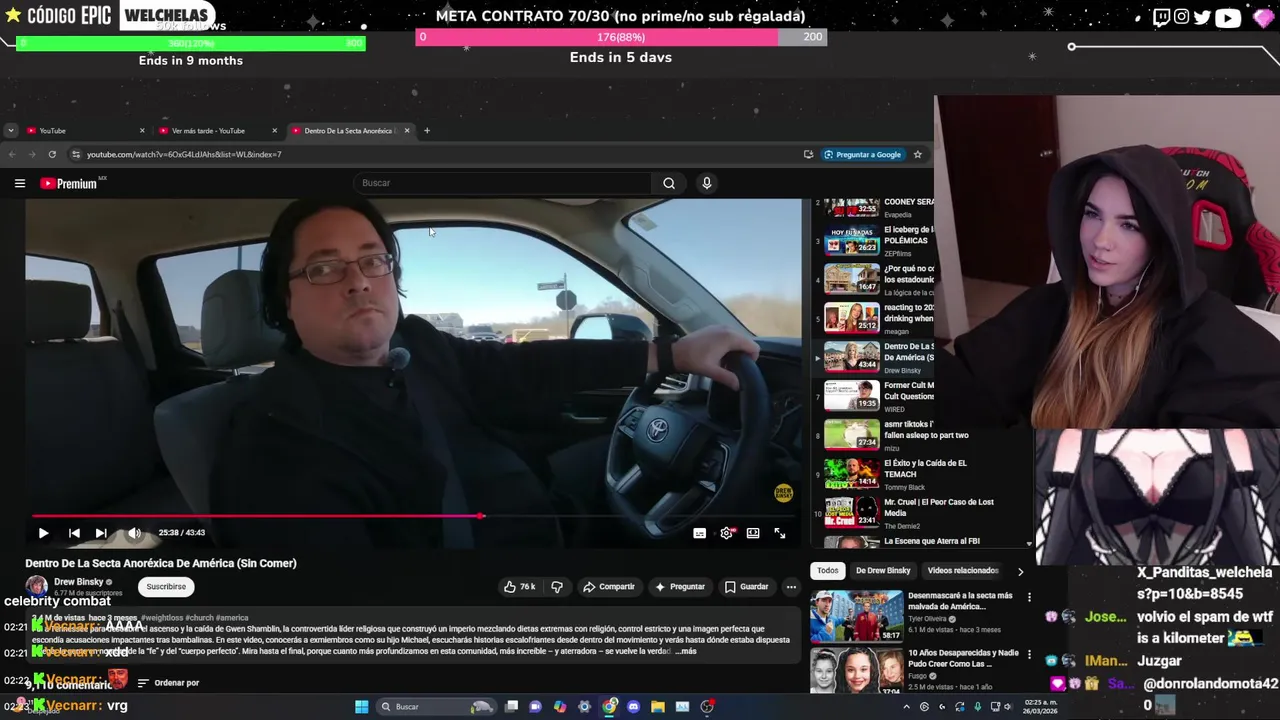Viewport: 1280px width, 720px height.
Task: Seek using the red video progress bar
Action: (413, 516)
